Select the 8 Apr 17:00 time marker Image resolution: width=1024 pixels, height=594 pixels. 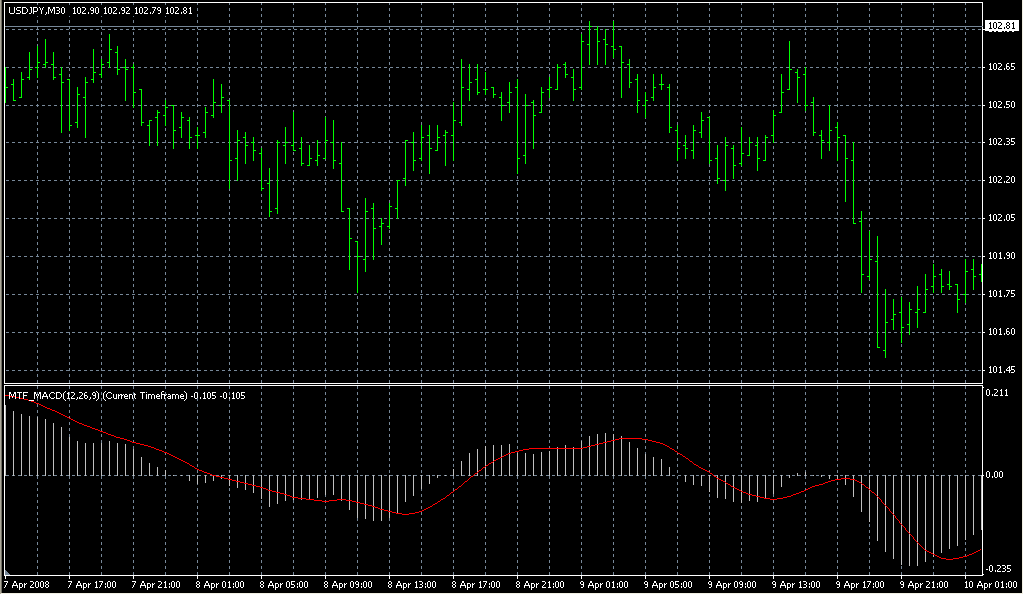(x=477, y=584)
